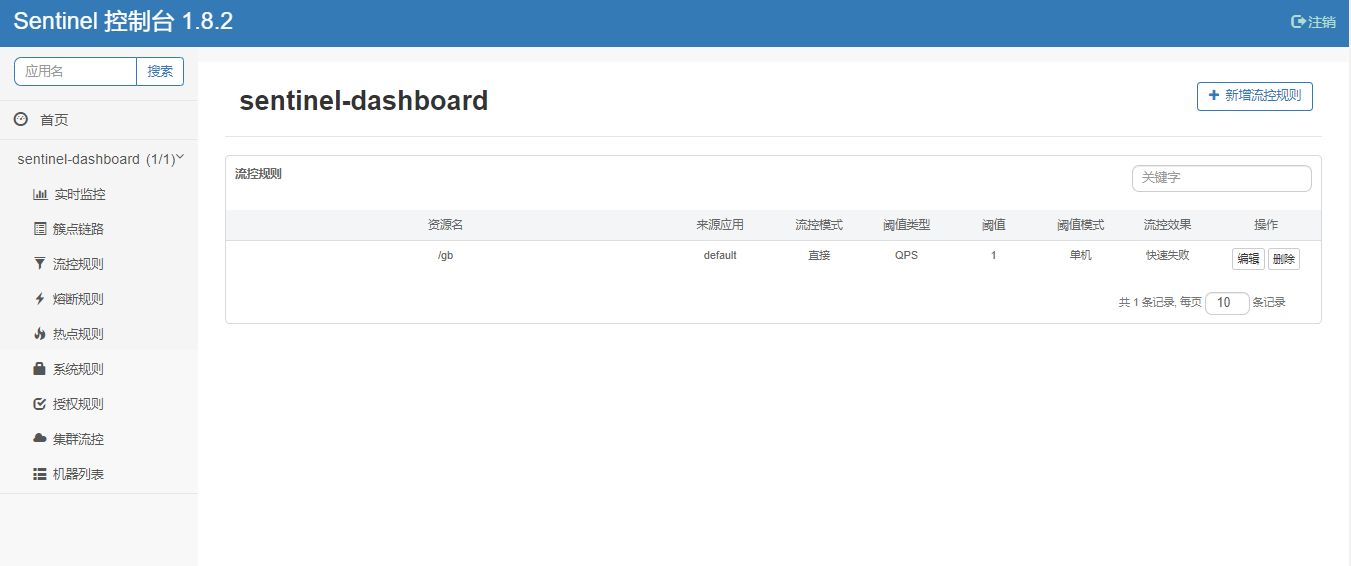This screenshot has height=566, width=1351.
Task: Click the 资源名 column header
Action: pyautogui.click(x=445, y=225)
